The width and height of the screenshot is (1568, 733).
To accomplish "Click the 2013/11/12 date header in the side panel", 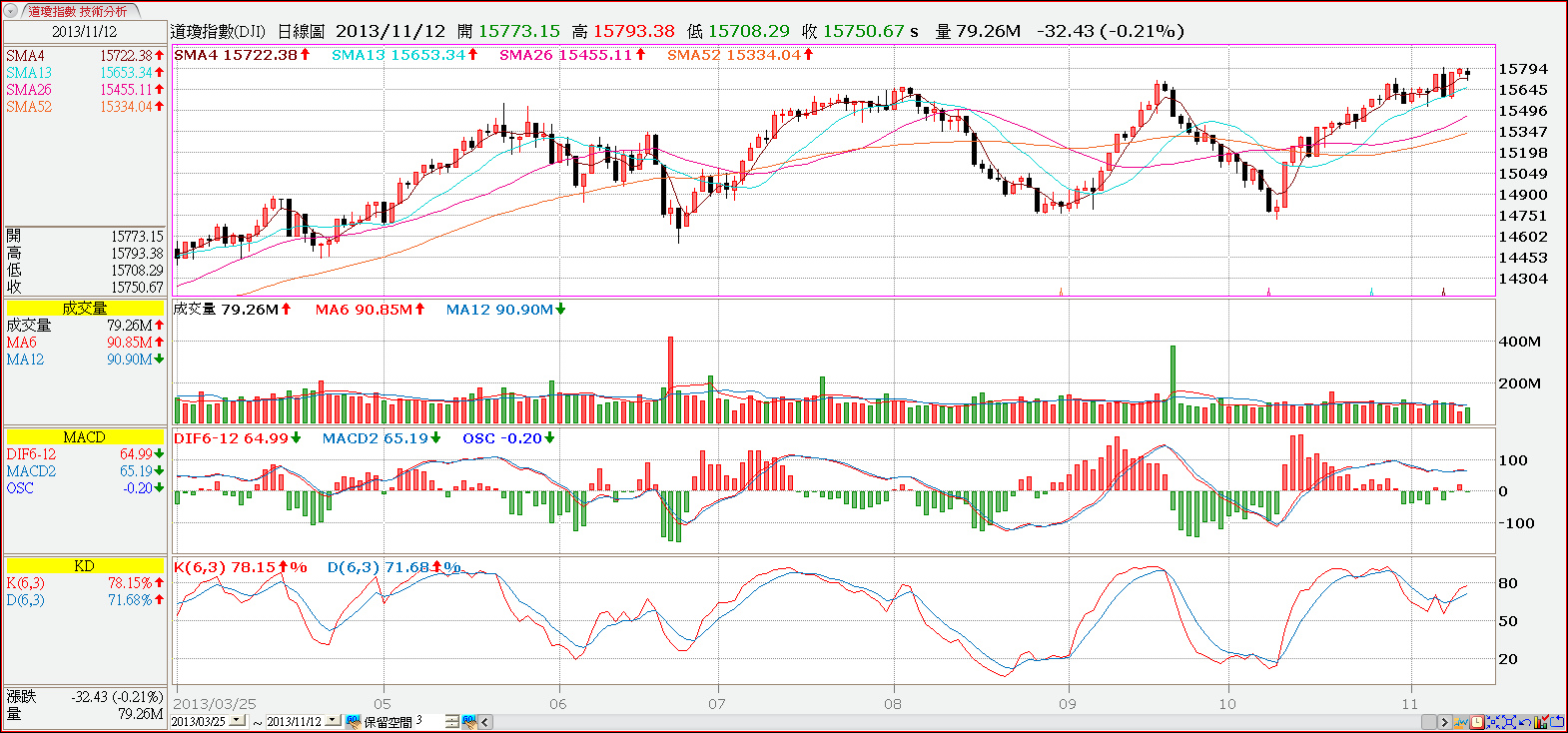I will (84, 31).
